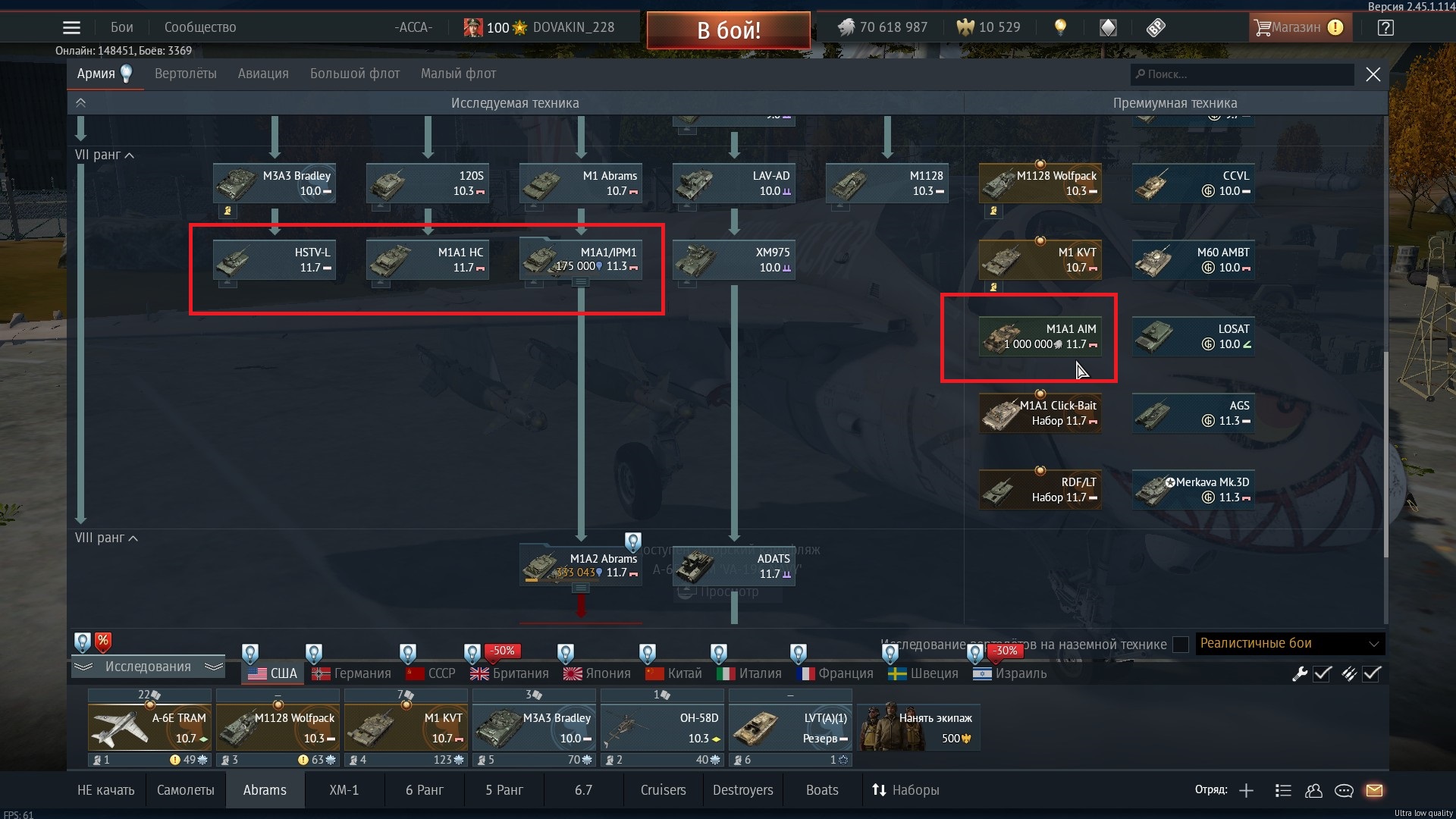This screenshot has width=1456, height=819.
Task: Click the lightbulb icon in top bar
Action: point(1060,28)
